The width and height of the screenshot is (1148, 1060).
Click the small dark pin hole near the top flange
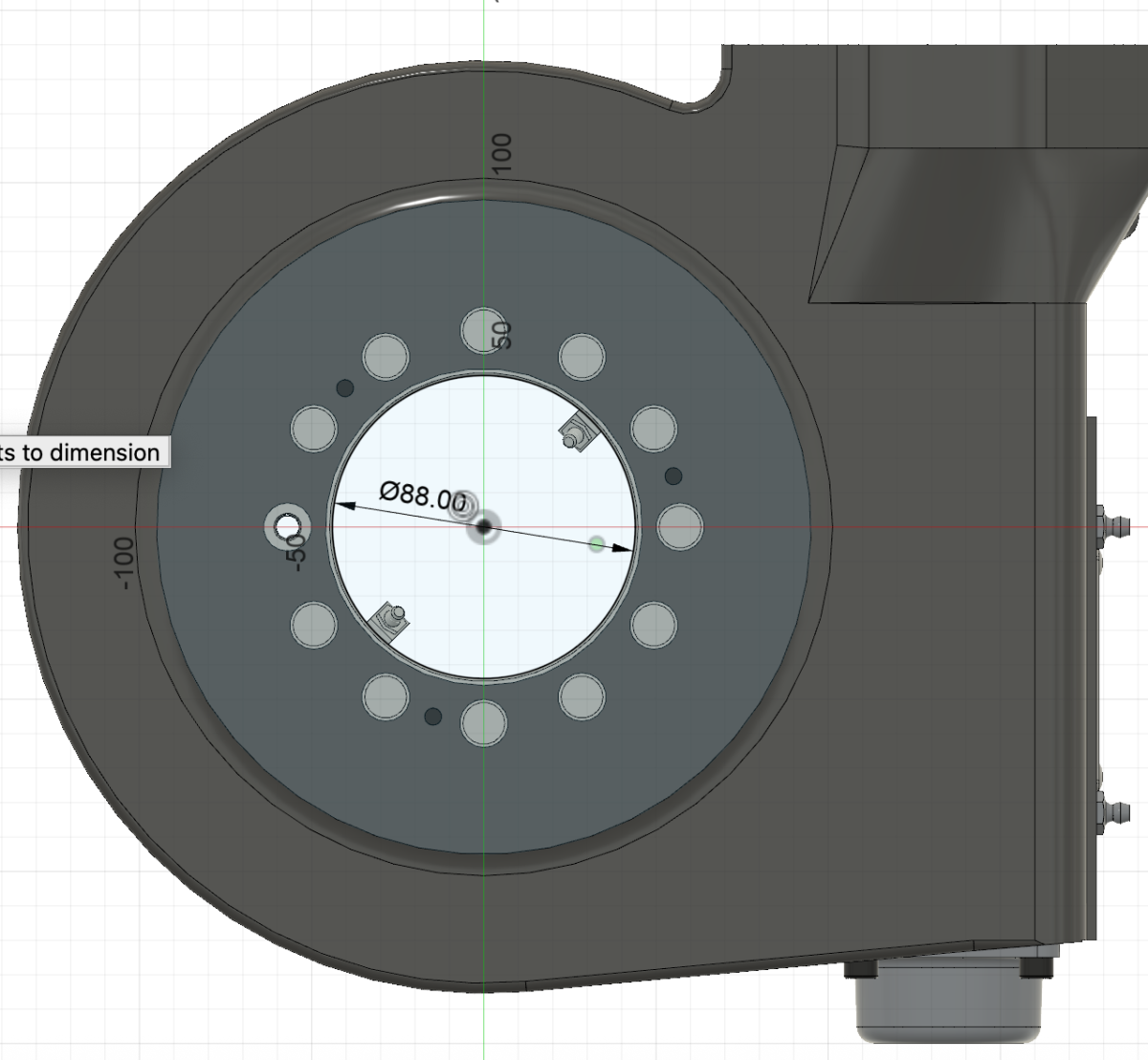coord(344,389)
